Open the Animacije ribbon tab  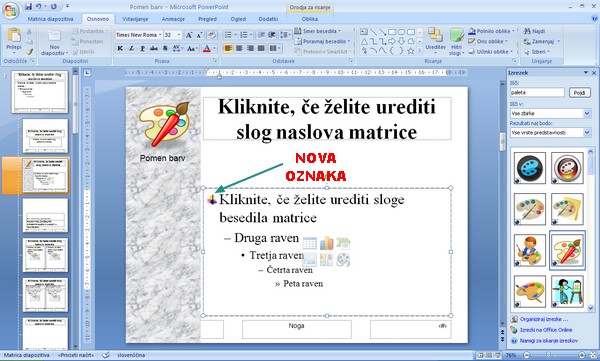point(173,19)
